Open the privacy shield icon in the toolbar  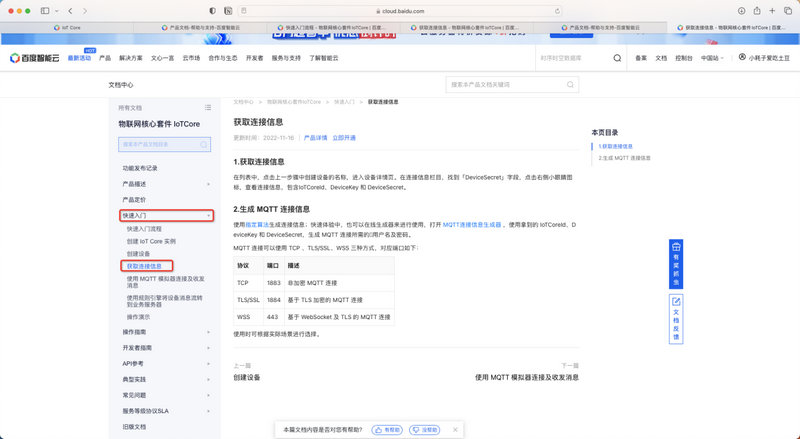[213, 11]
